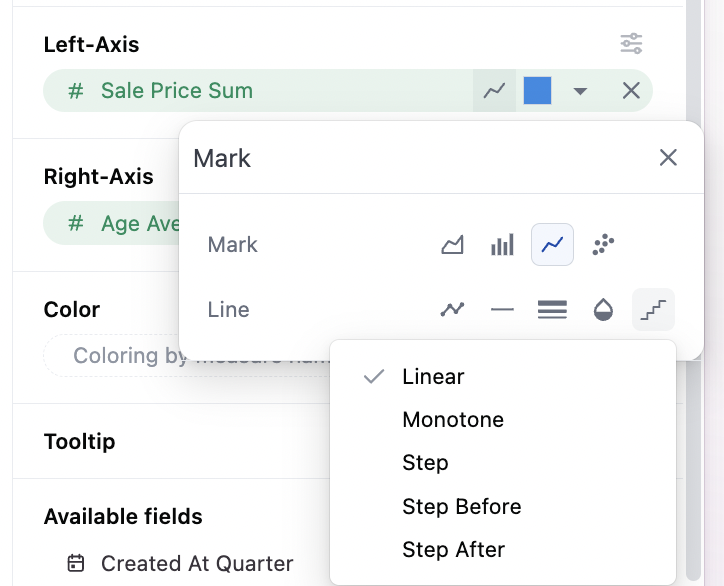The width and height of the screenshot is (724, 586).
Task: Select the area chart mark type
Action: (452, 245)
